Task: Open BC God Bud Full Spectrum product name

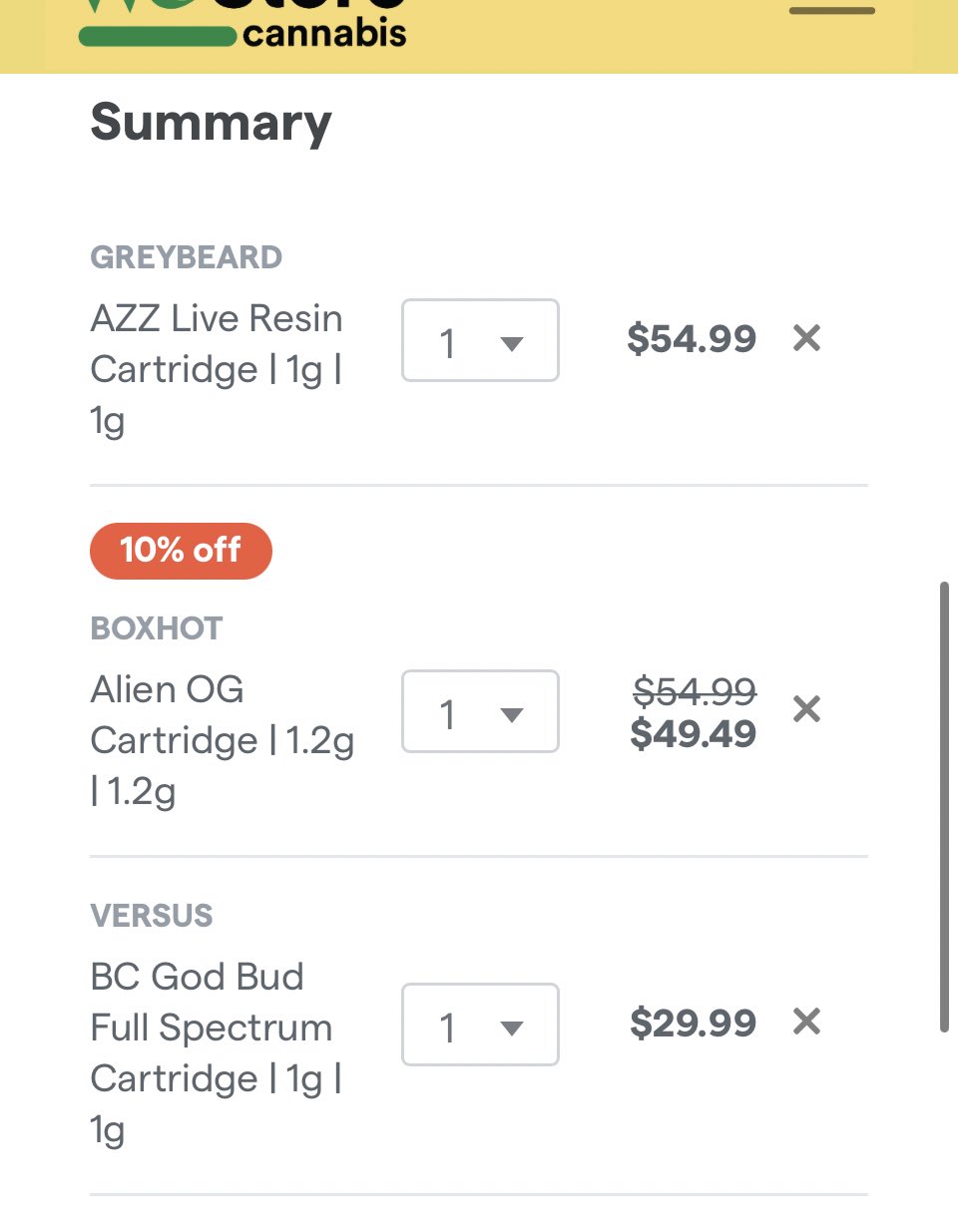Action: coord(217,1053)
